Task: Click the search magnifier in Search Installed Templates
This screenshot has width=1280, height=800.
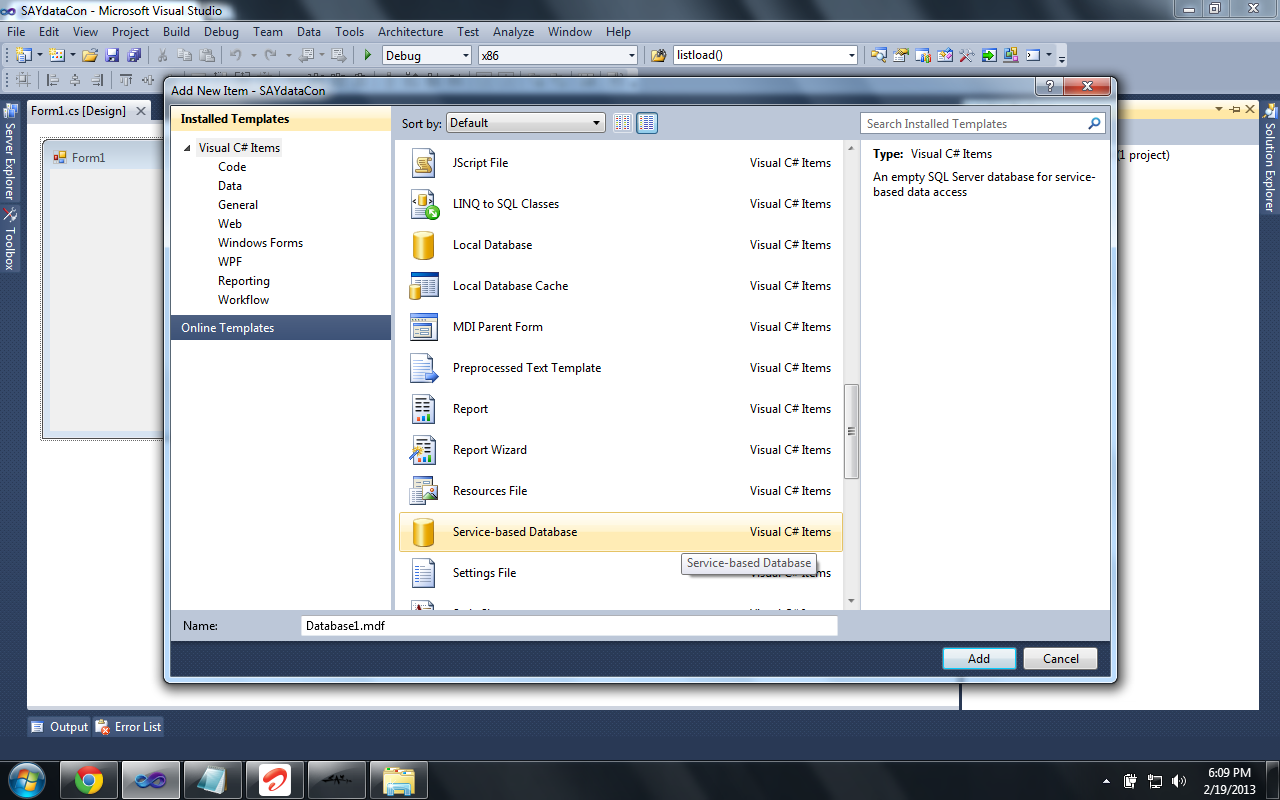Action: [1094, 124]
